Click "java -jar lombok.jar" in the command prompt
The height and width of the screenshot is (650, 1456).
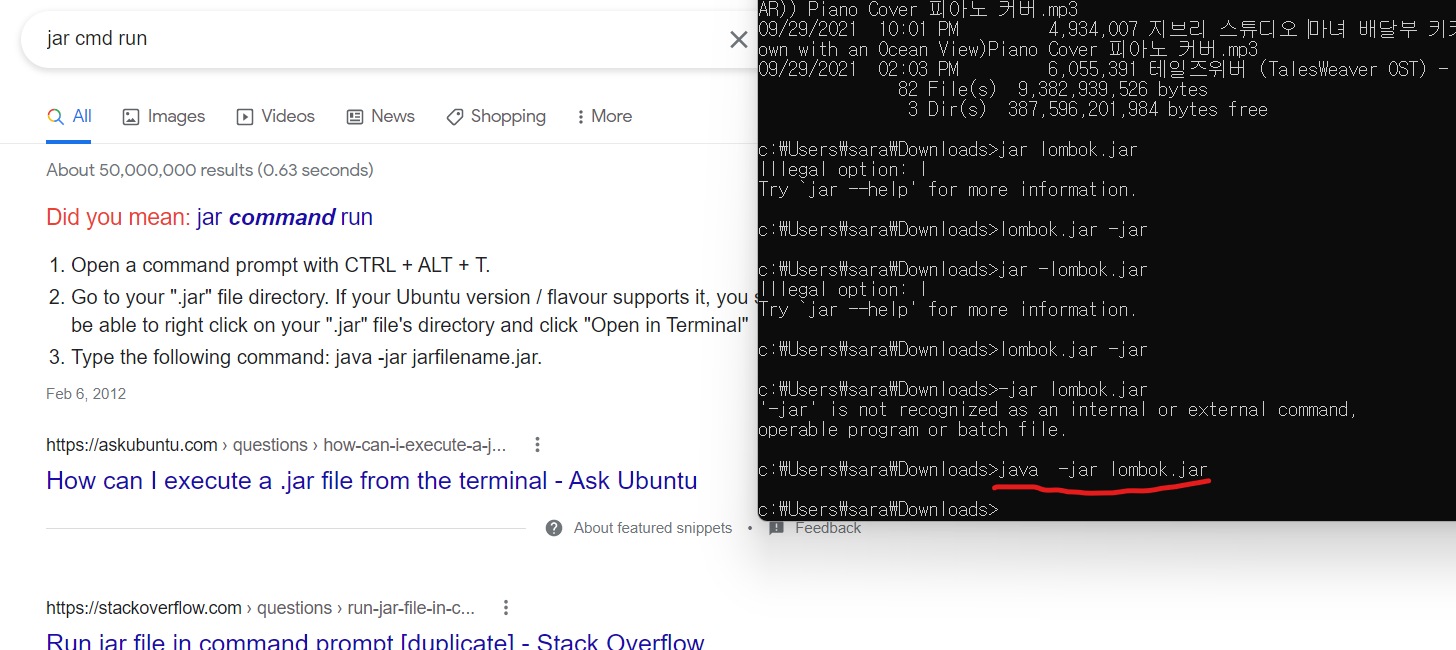1101,469
